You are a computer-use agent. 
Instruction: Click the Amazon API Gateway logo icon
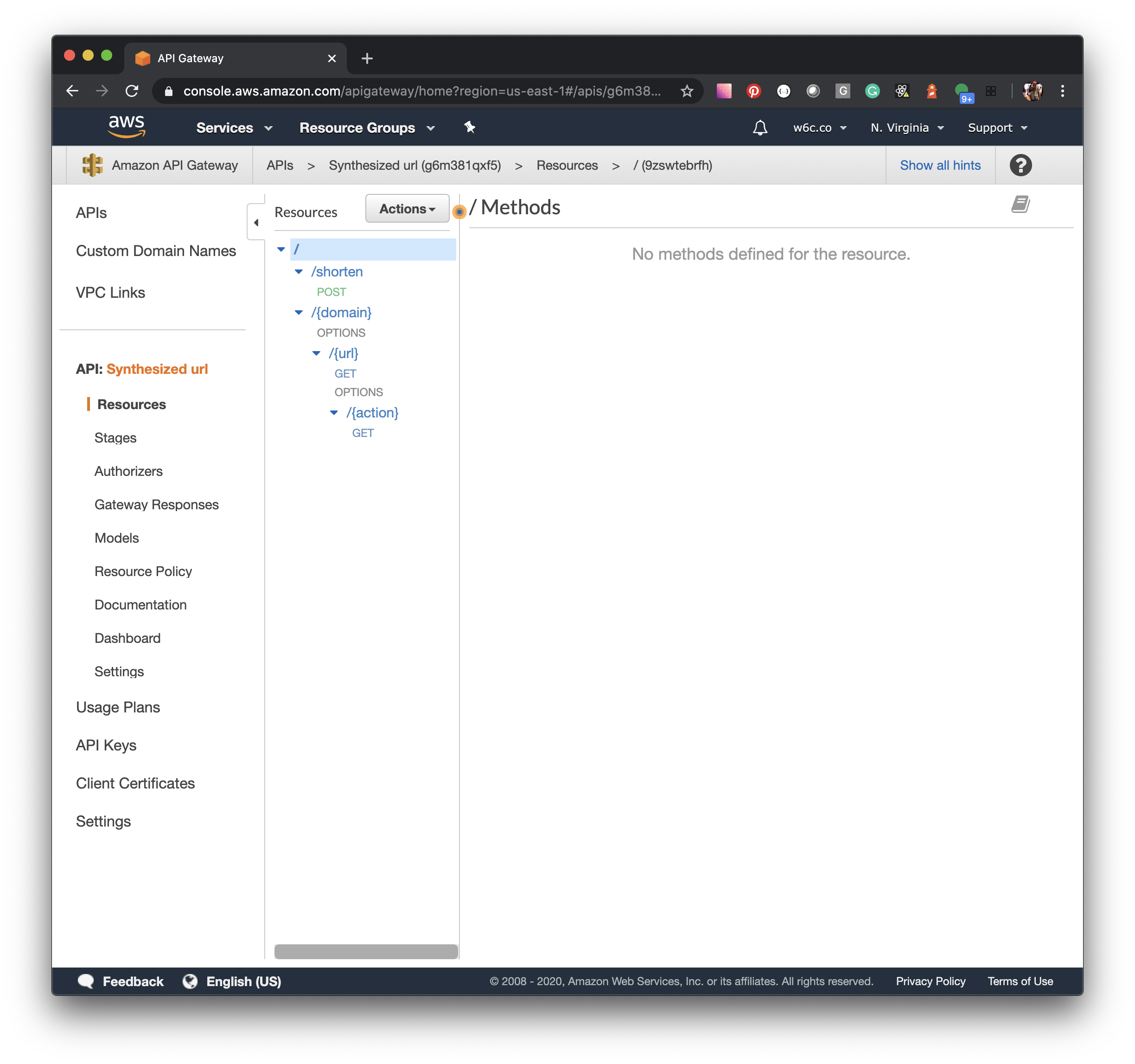[92, 165]
